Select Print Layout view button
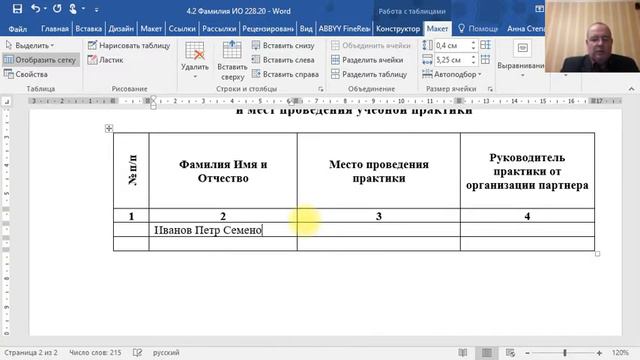This screenshot has width=640, height=360. (x=487, y=353)
